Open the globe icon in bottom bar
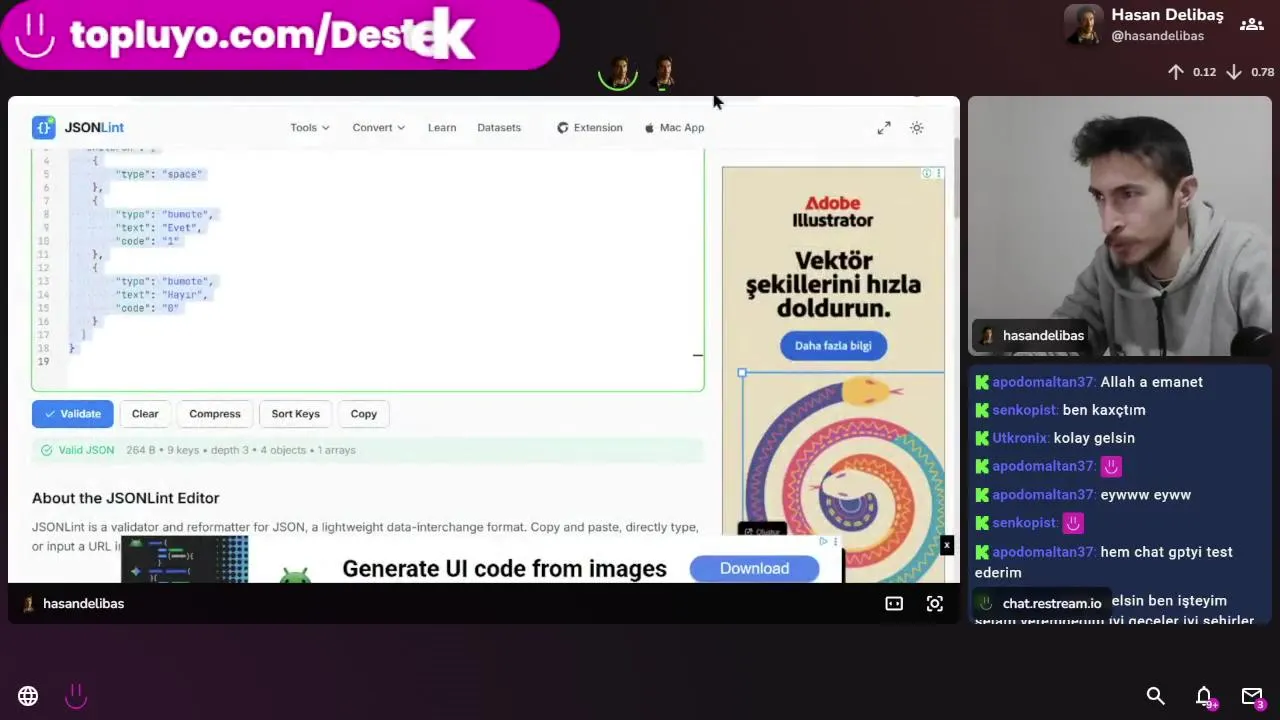Screen dimensions: 1280x720 pyautogui.click(x=28, y=696)
